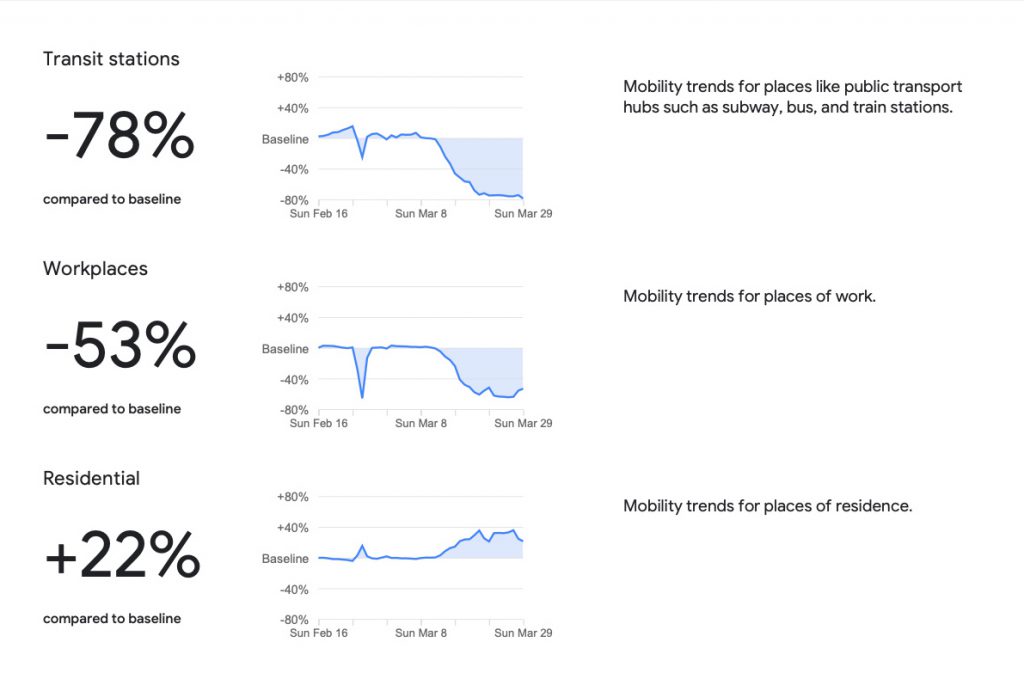Click the places of residence description text
Image resolution: width=1024 pixels, height=679 pixels.
pos(767,505)
